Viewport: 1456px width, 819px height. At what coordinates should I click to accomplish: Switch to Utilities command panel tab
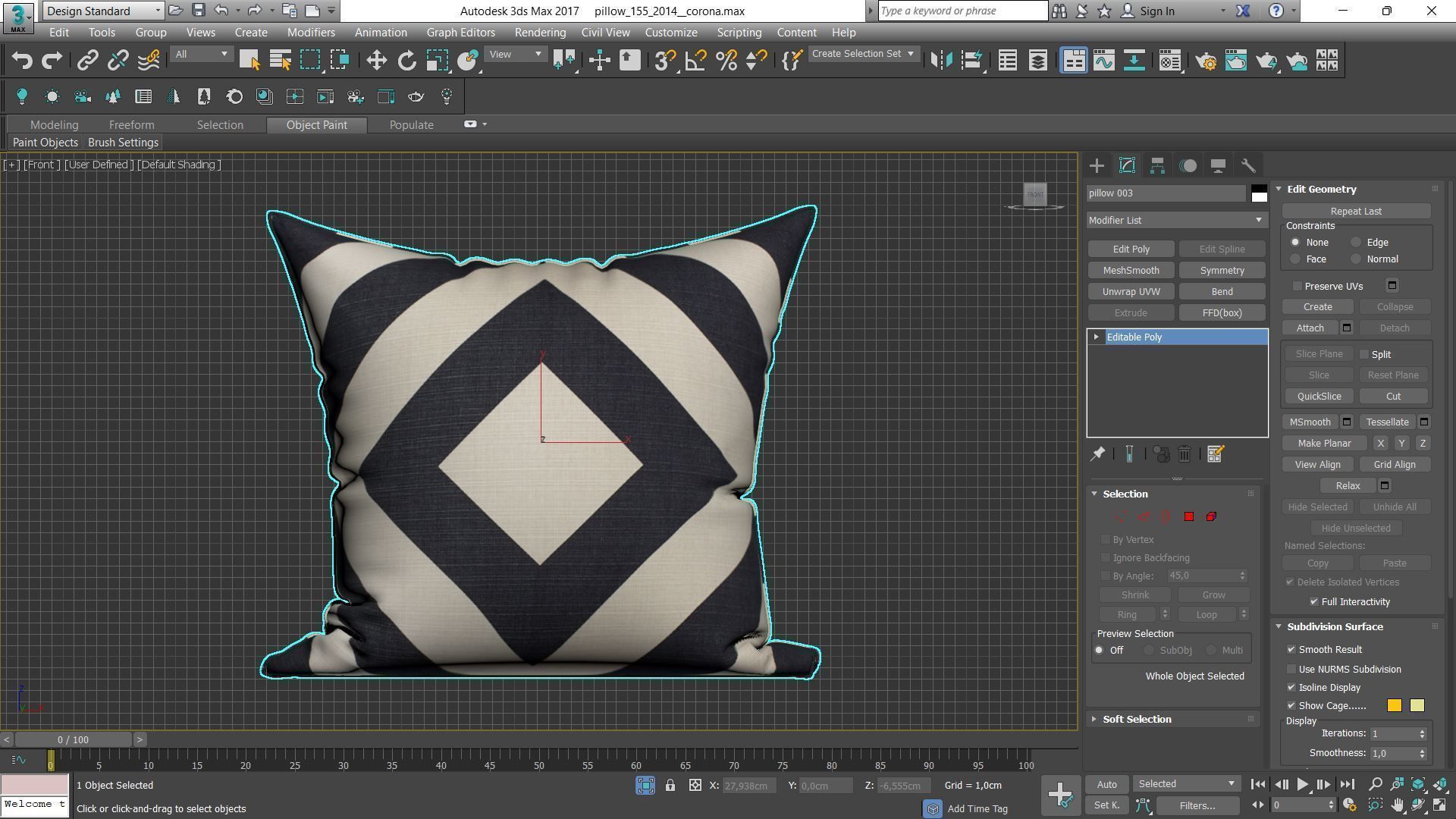pos(1248,165)
